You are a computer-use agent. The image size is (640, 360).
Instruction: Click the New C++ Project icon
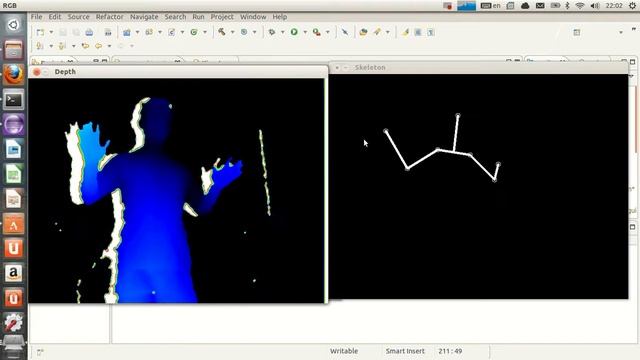tap(127, 32)
